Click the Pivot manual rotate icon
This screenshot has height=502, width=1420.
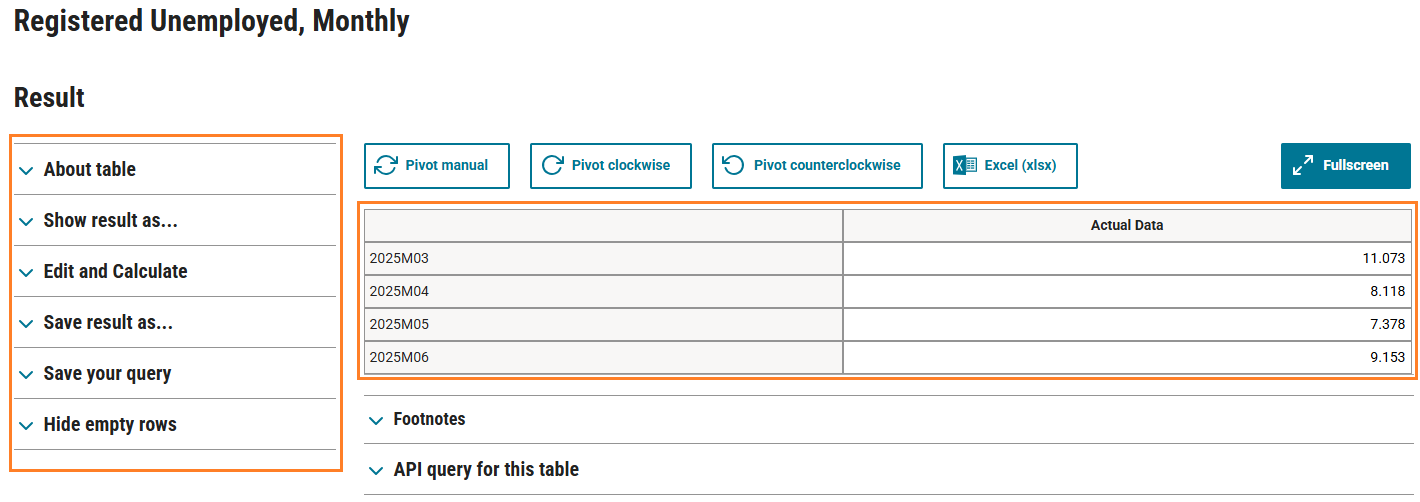(x=385, y=166)
